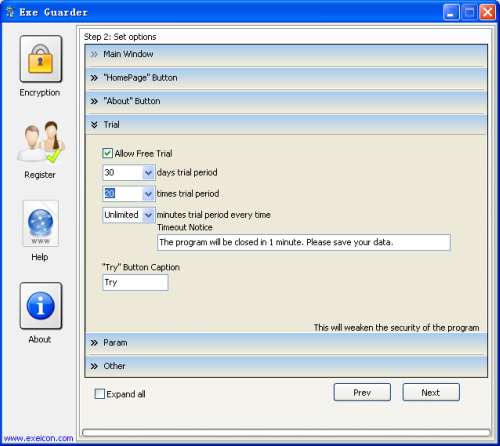The height and width of the screenshot is (446, 500).
Task: Click the "Step 2: Set options" heading
Action: tap(120, 37)
